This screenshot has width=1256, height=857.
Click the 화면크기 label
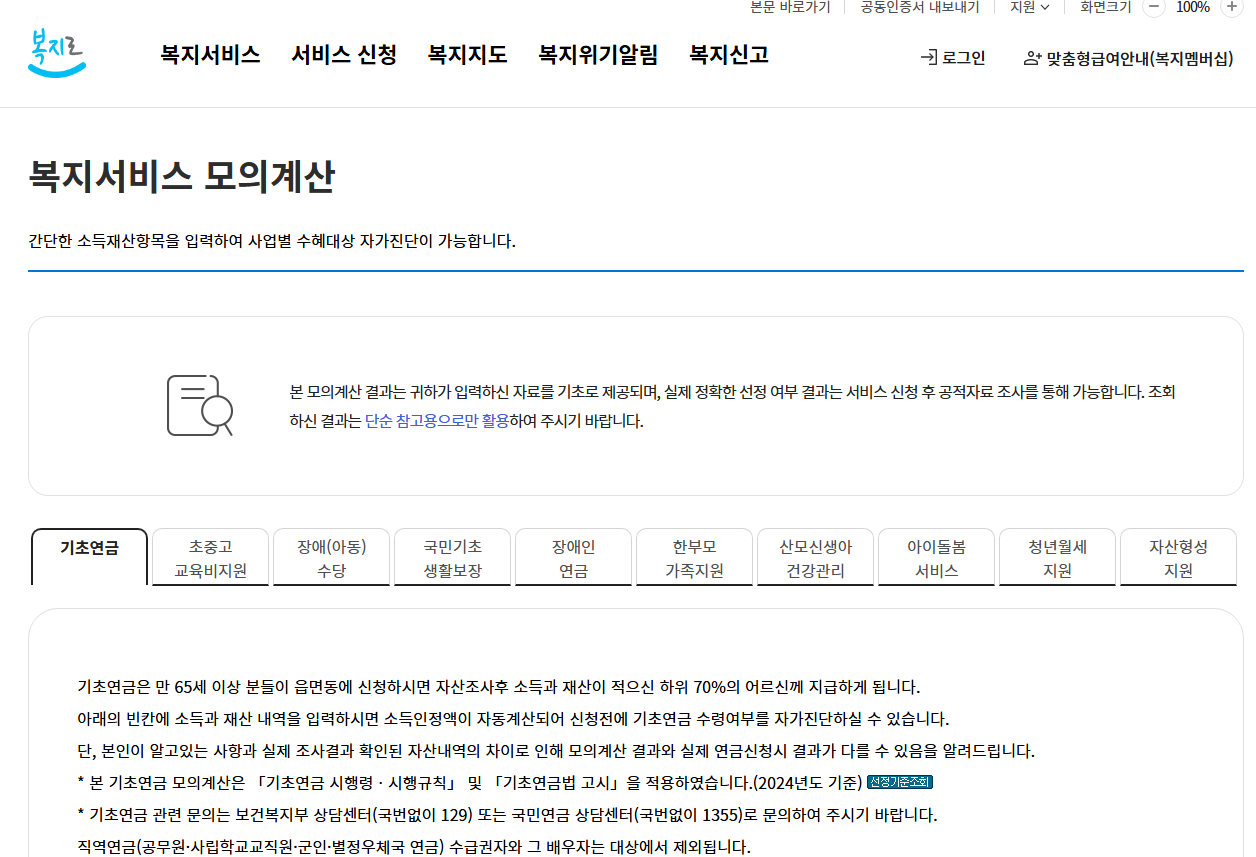pyautogui.click(x=1106, y=7)
